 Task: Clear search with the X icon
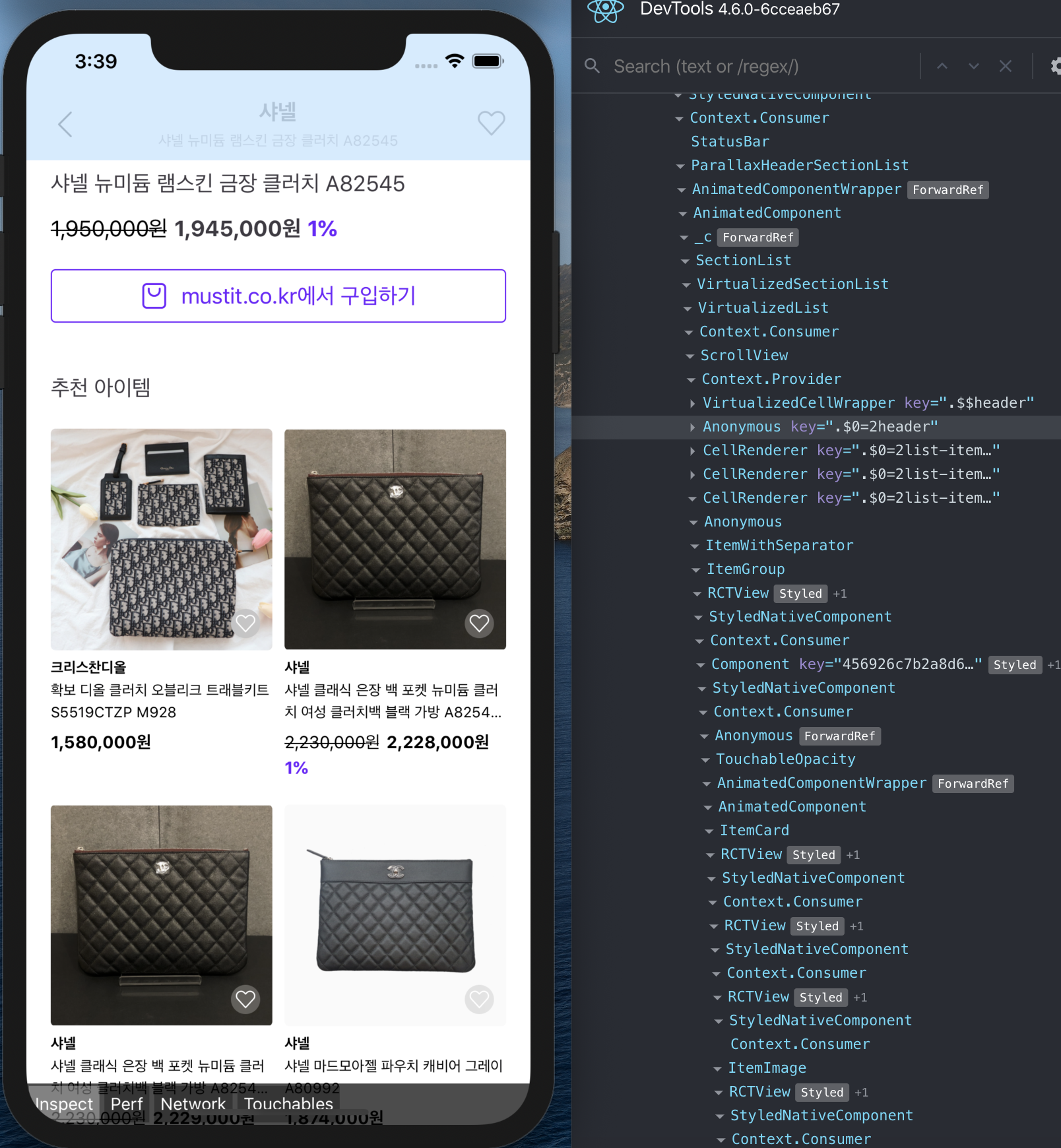(1006, 66)
